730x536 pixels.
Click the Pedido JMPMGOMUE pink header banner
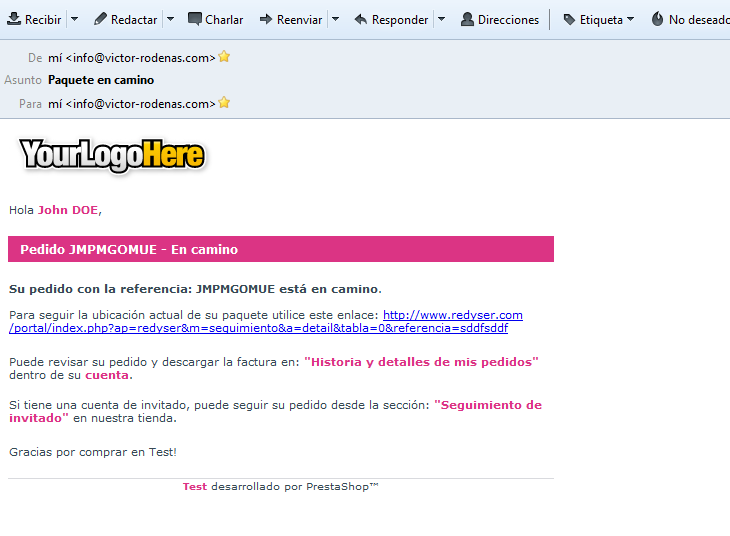[281, 249]
